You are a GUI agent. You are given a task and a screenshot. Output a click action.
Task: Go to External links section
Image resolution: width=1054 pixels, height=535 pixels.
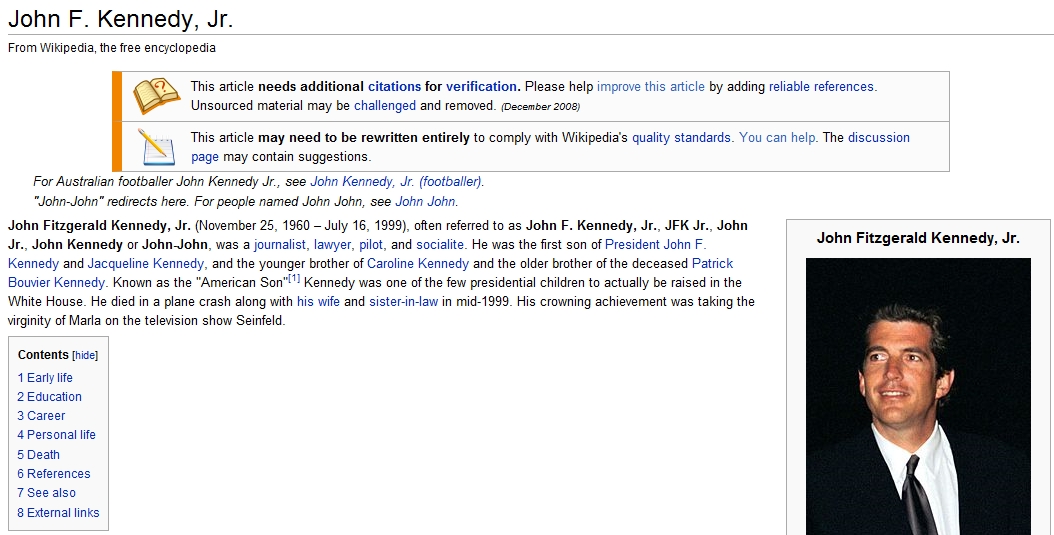click(x=58, y=513)
